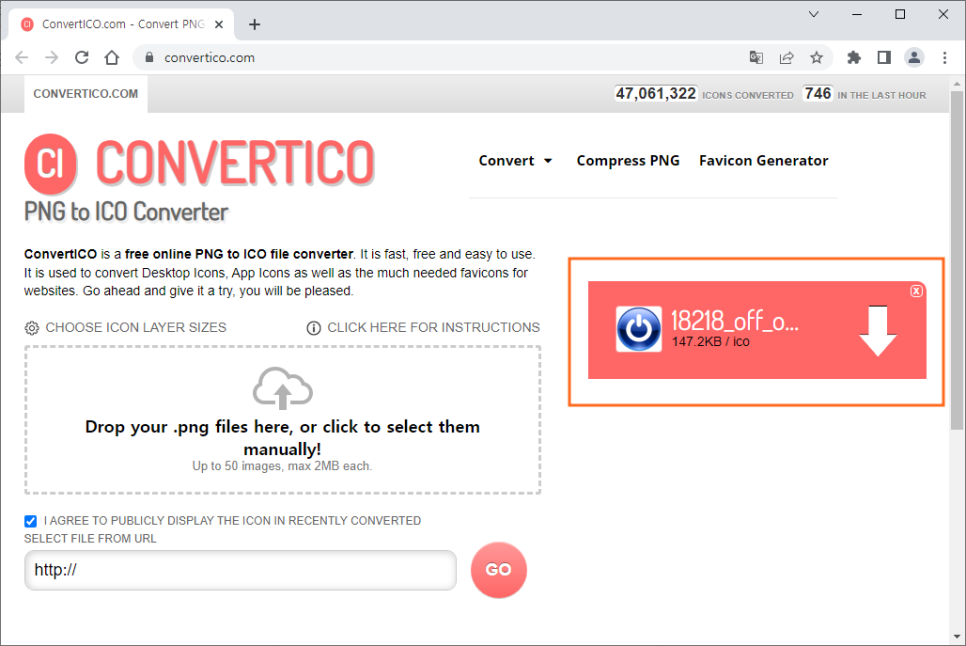This screenshot has height=646, width=966.
Task: Click CHOOSE ICON LAYER SIZES link
Action: coord(136,328)
